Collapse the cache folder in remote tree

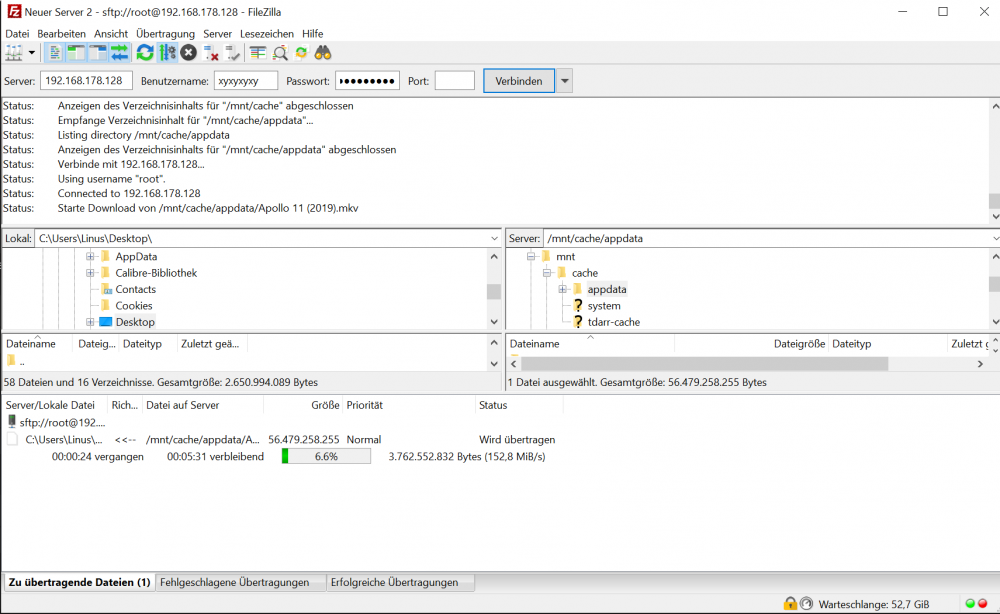[547, 273]
